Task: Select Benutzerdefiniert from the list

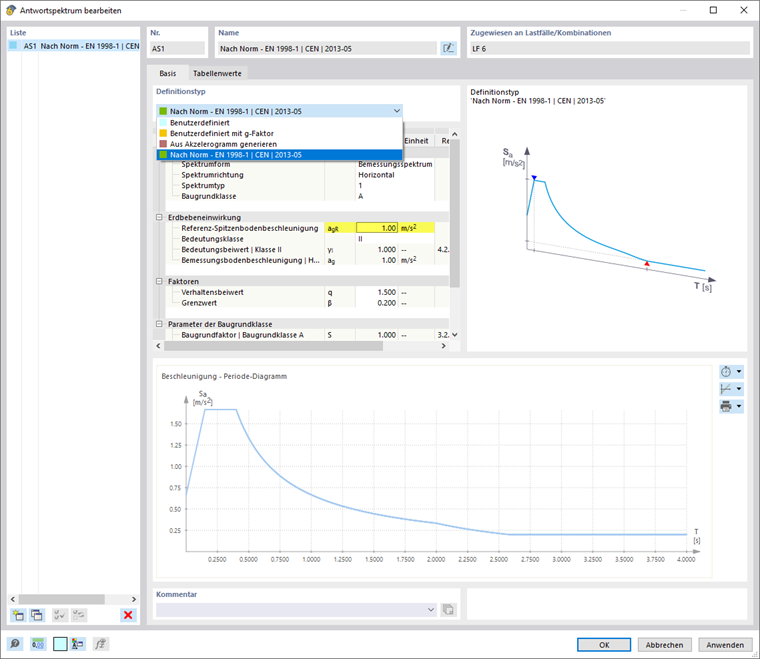Action: [280, 123]
